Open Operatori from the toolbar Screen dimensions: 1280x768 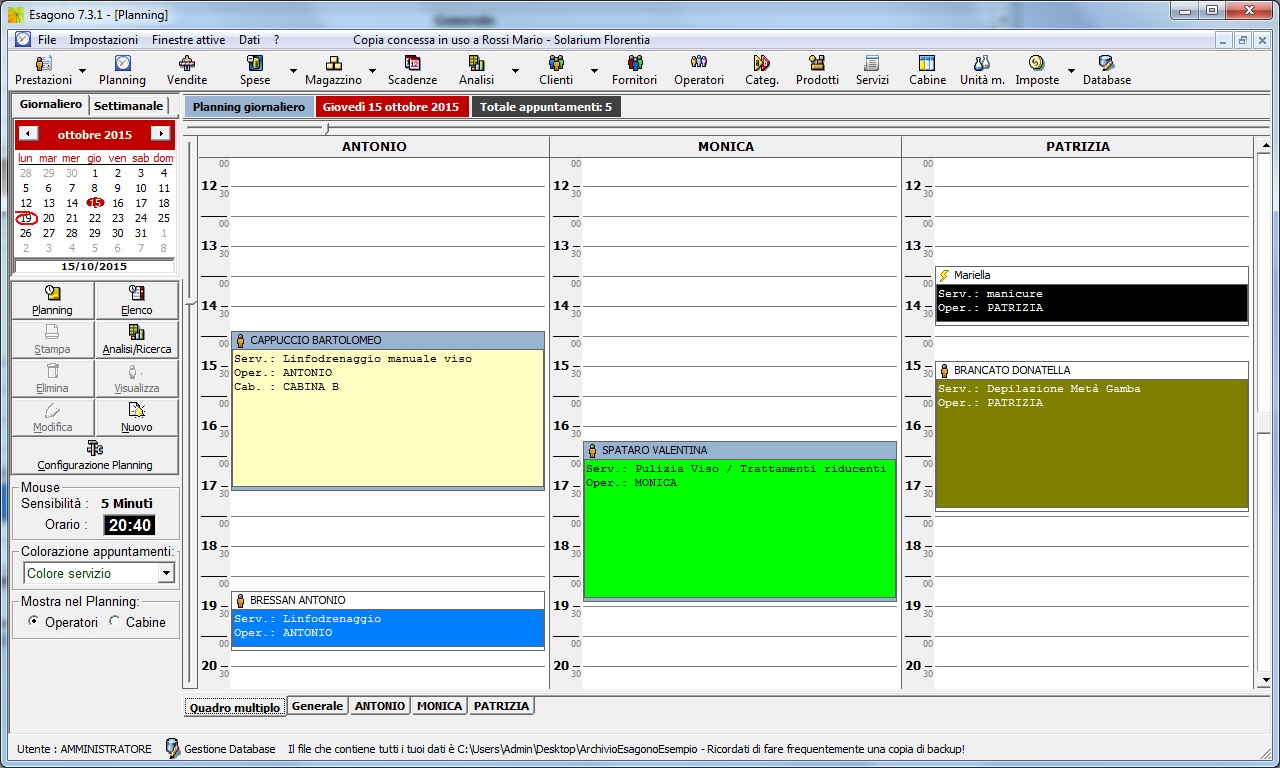(699, 70)
